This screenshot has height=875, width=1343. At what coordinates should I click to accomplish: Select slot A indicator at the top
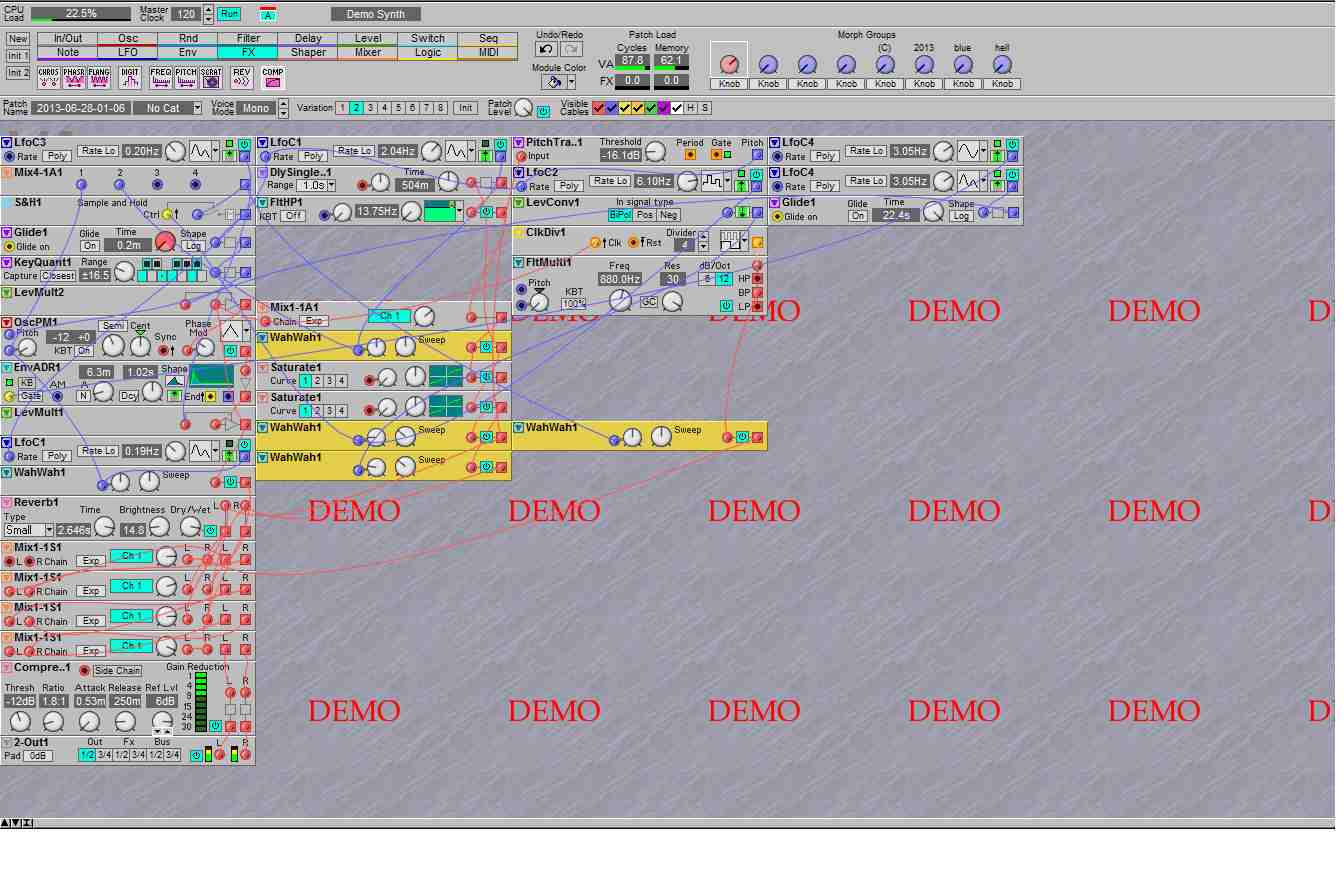268,14
